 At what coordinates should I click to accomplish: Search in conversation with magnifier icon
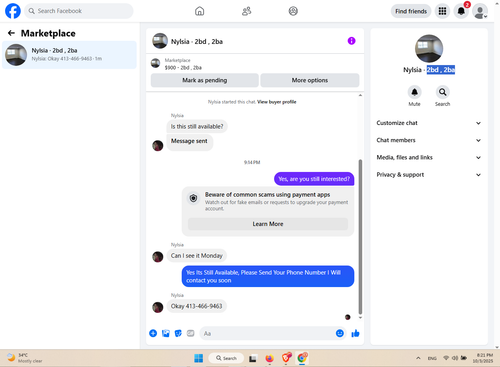pos(442,92)
